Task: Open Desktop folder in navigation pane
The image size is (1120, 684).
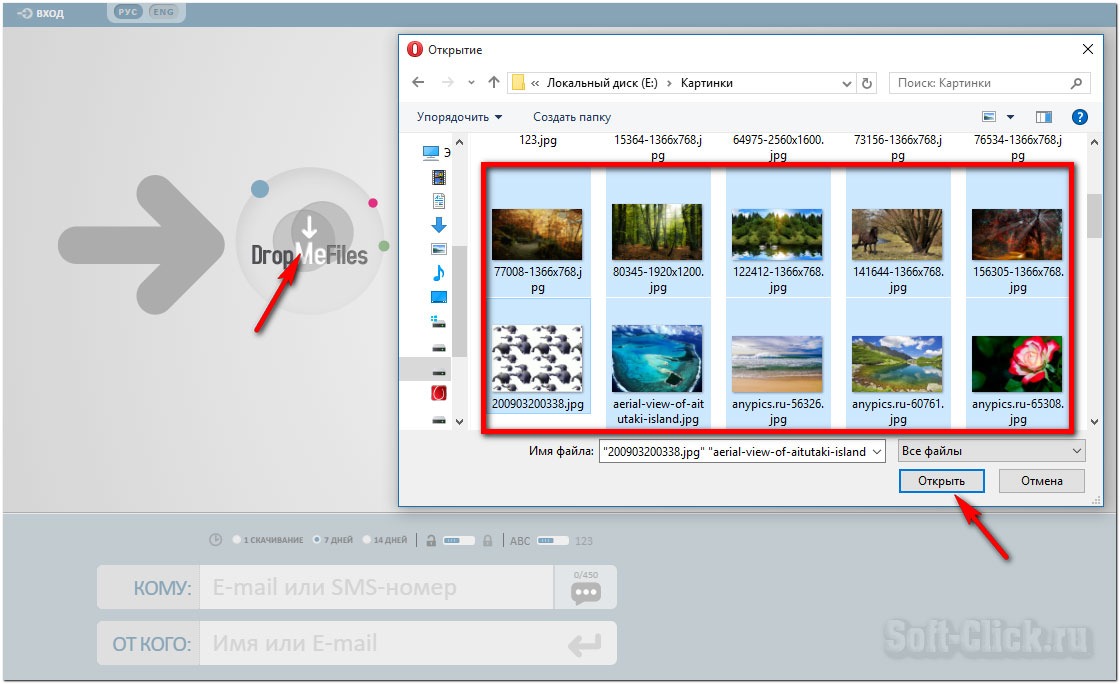Action: pyautogui.click(x=439, y=297)
